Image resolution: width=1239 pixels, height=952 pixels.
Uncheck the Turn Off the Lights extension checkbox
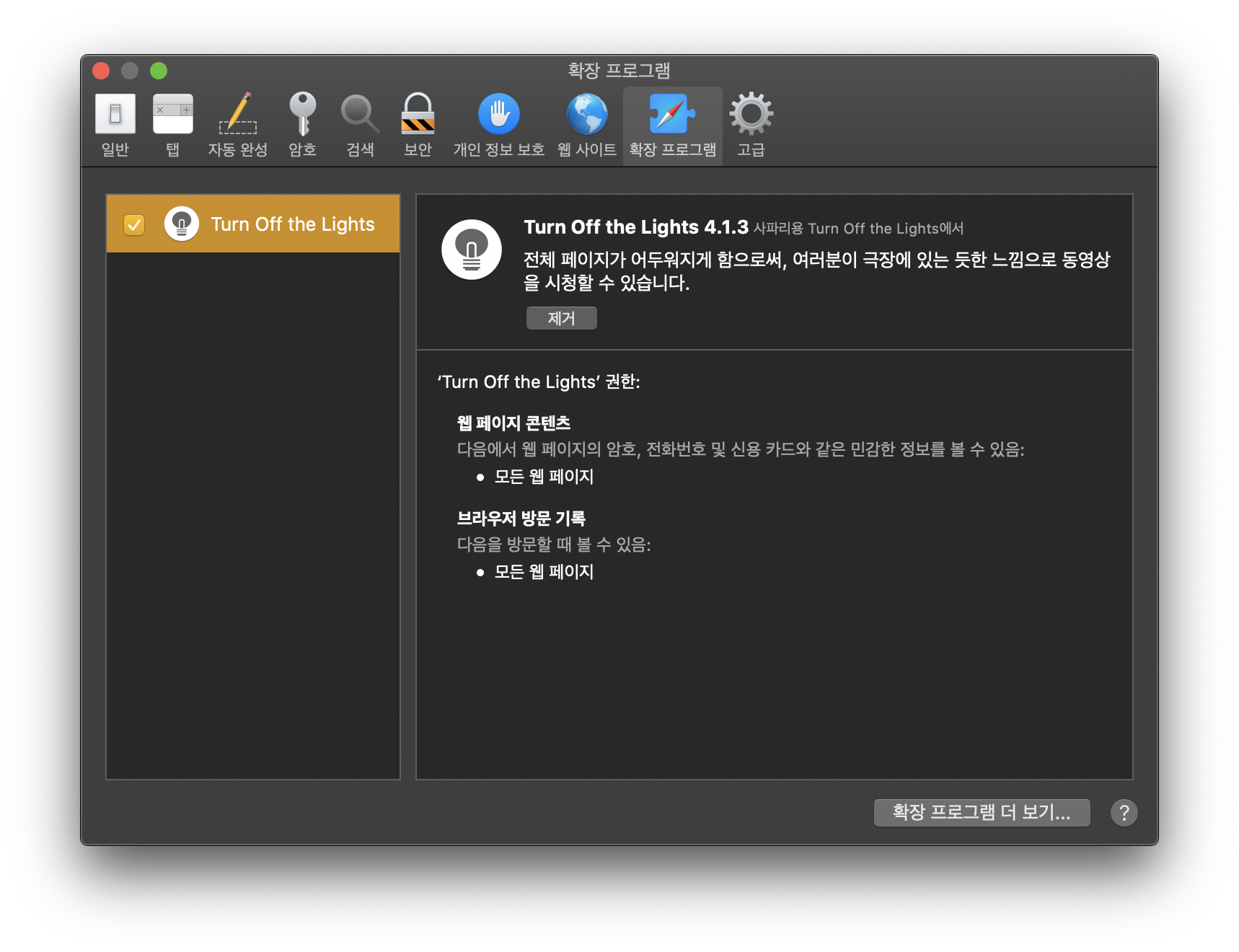(x=134, y=225)
